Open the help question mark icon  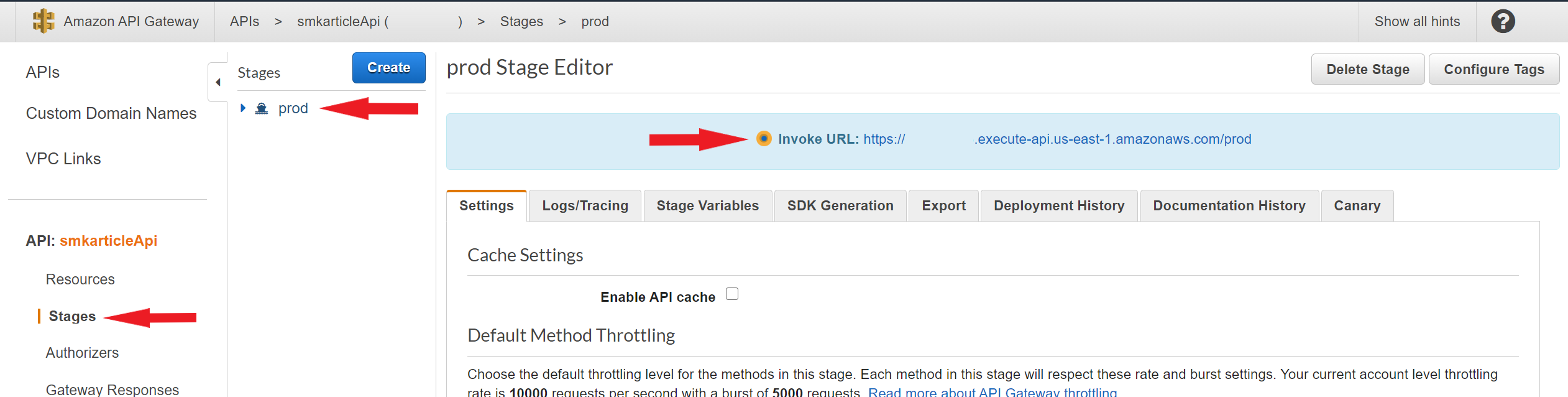[x=1503, y=21]
